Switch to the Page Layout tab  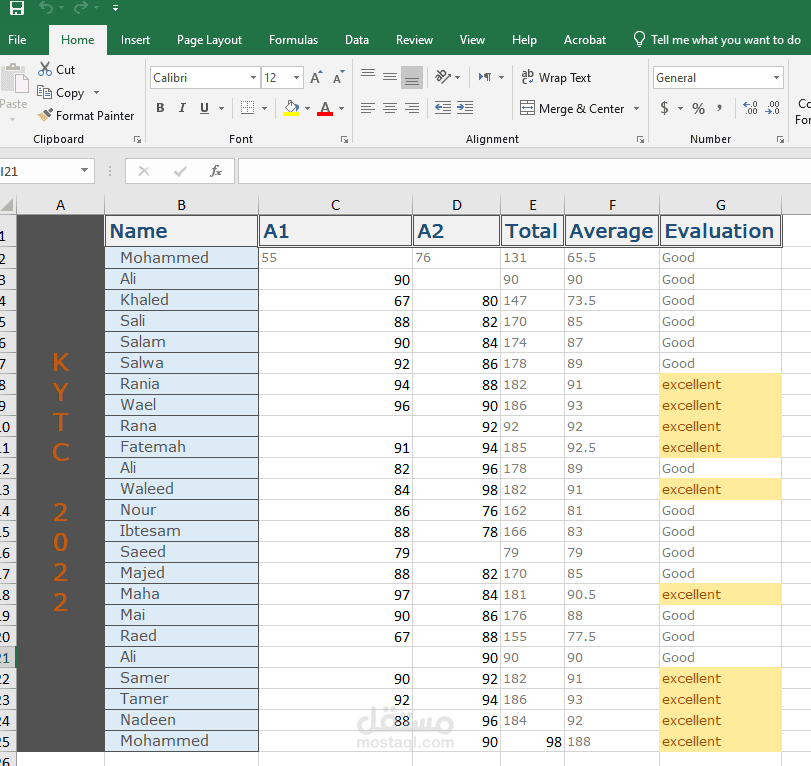[209, 40]
